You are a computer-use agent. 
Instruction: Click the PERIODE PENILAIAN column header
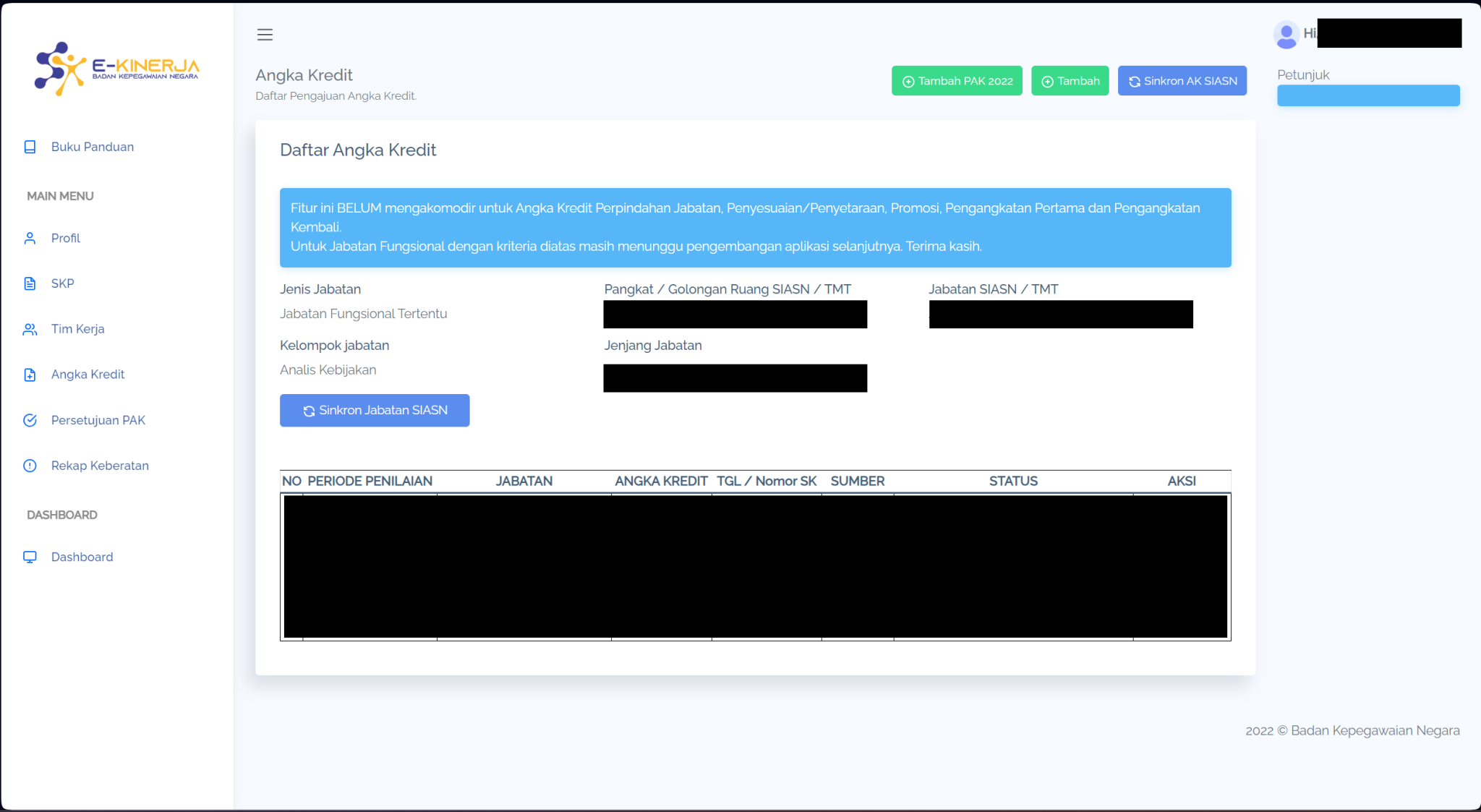(370, 481)
